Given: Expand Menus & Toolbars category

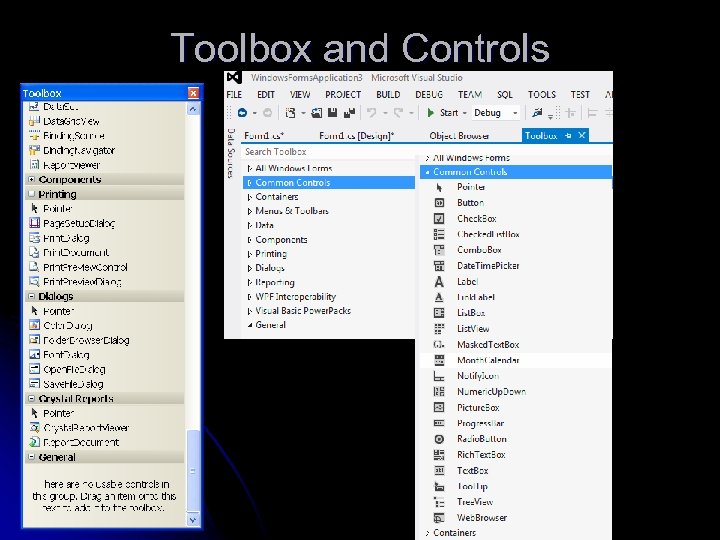Looking at the screenshot, I should pos(249,211).
